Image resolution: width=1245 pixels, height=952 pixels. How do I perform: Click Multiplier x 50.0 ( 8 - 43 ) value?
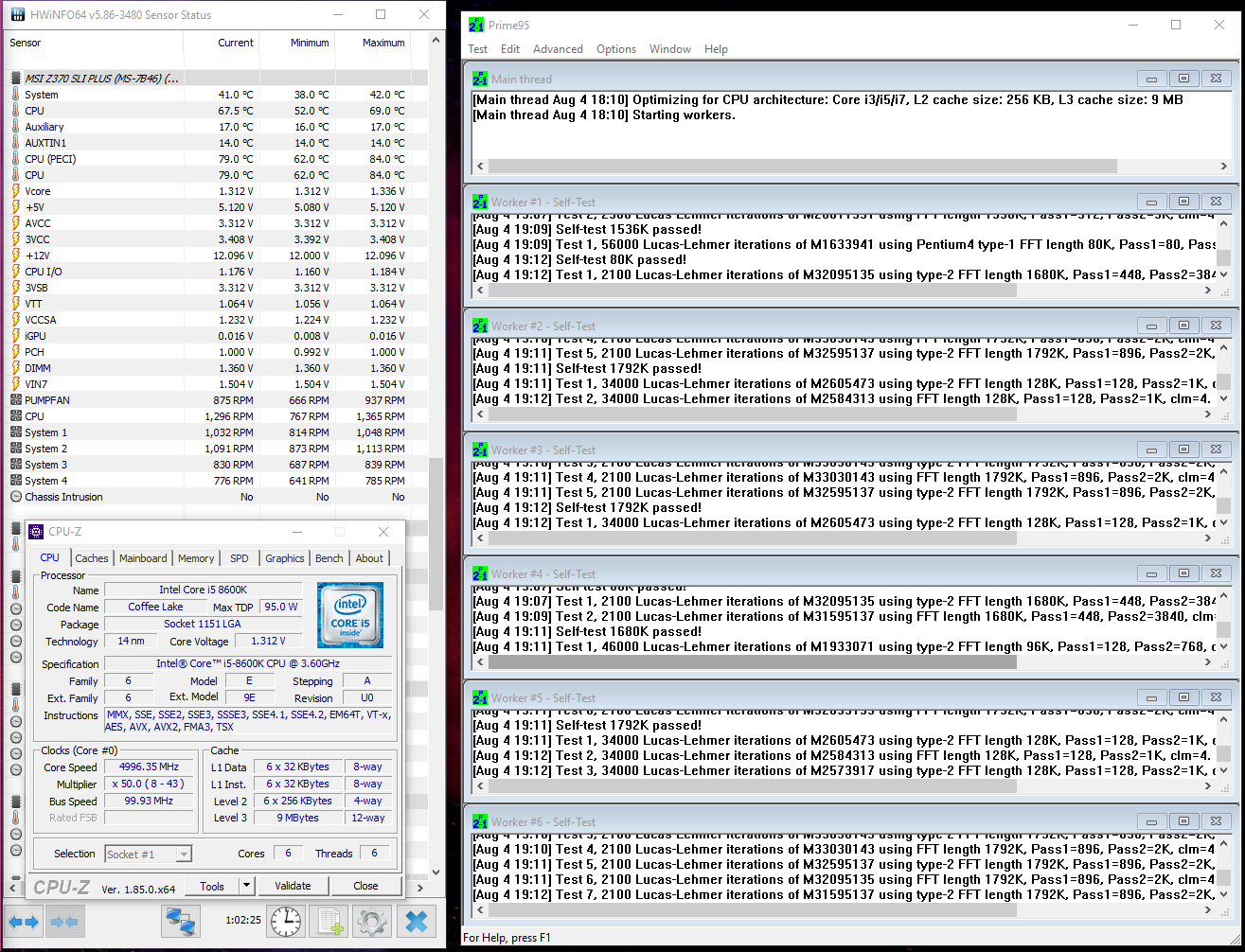coord(149,785)
